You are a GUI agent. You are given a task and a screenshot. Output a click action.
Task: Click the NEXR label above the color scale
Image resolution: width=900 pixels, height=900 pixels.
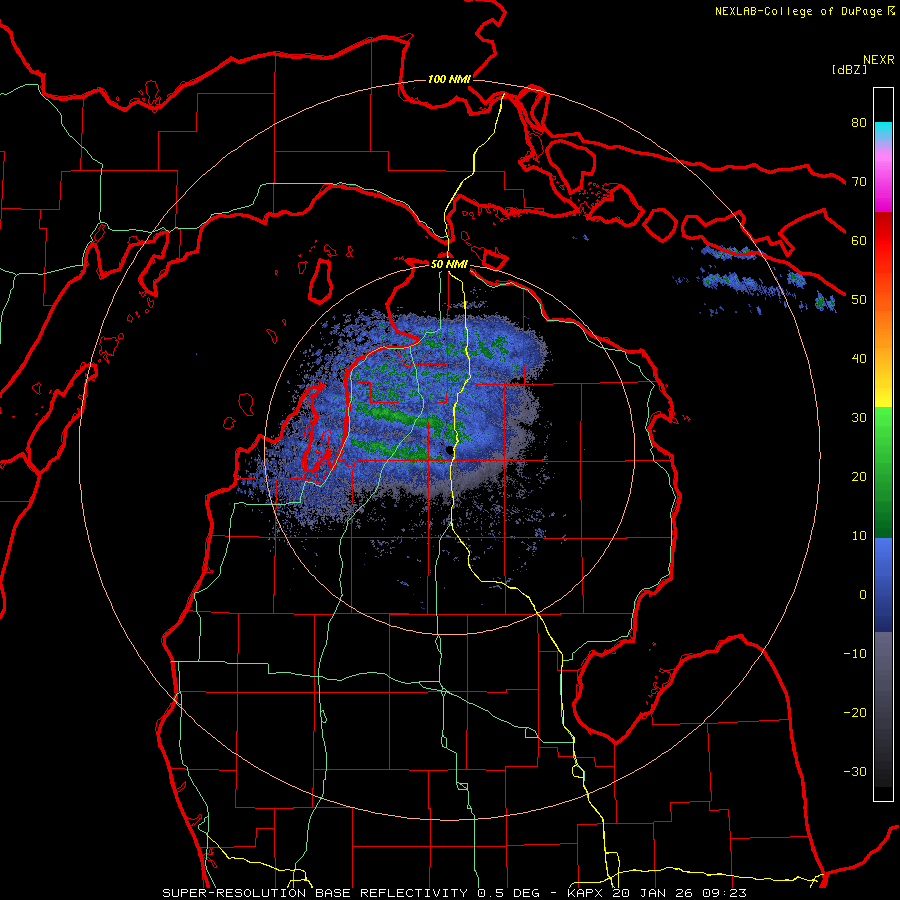pyautogui.click(x=879, y=60)
